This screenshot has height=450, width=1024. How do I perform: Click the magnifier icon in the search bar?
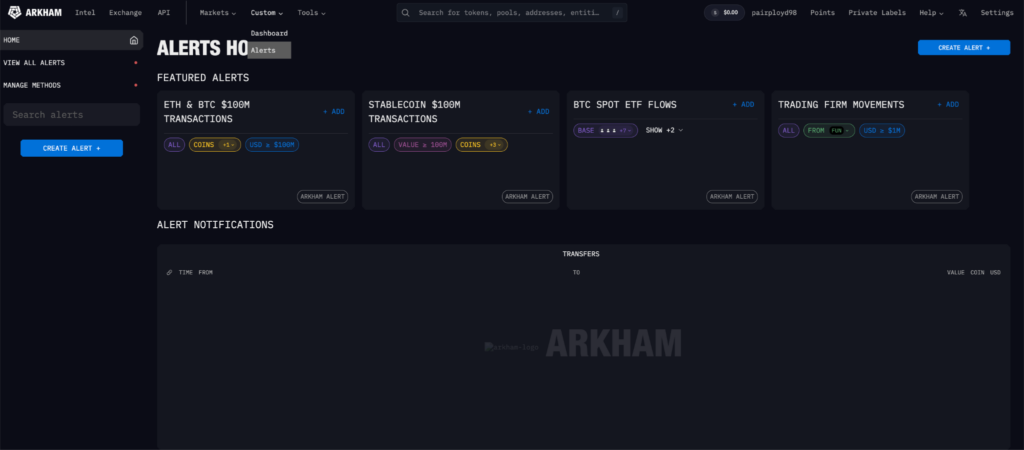pyautogui.click(x=408, y=13)
